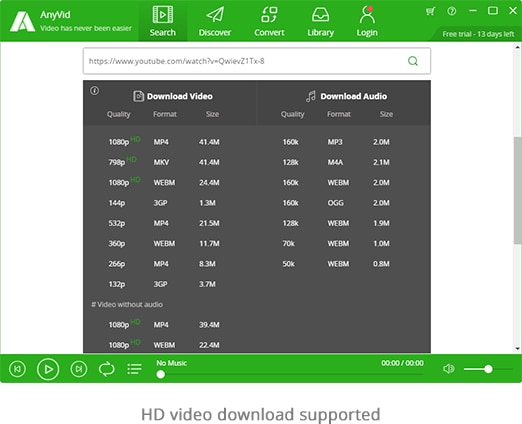
Task: Click the scrollbar up arrow
Action: click(x=517, y=47)
